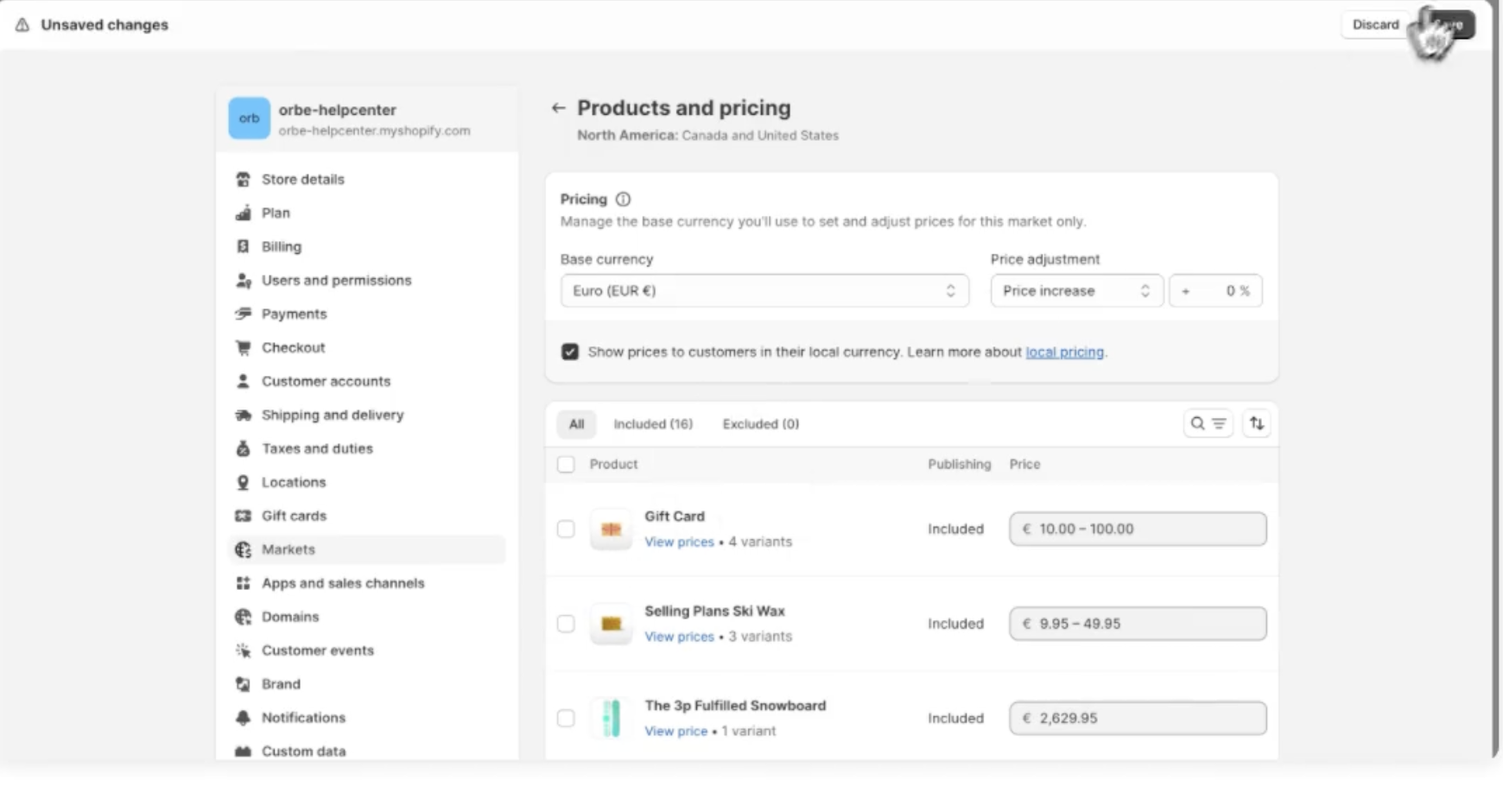This screenshot has width=1503, height=812.
Task: Uncheck Show prices in local currency
Action: (x=570, y=352)
